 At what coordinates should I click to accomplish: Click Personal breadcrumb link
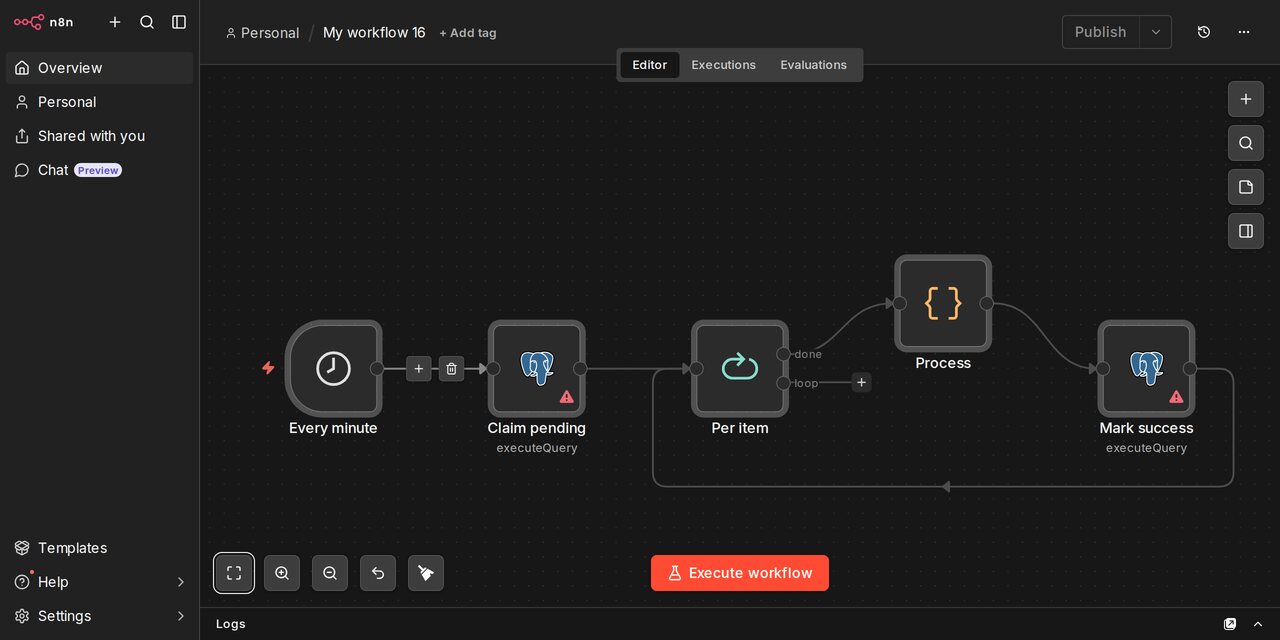click(262, 33)
